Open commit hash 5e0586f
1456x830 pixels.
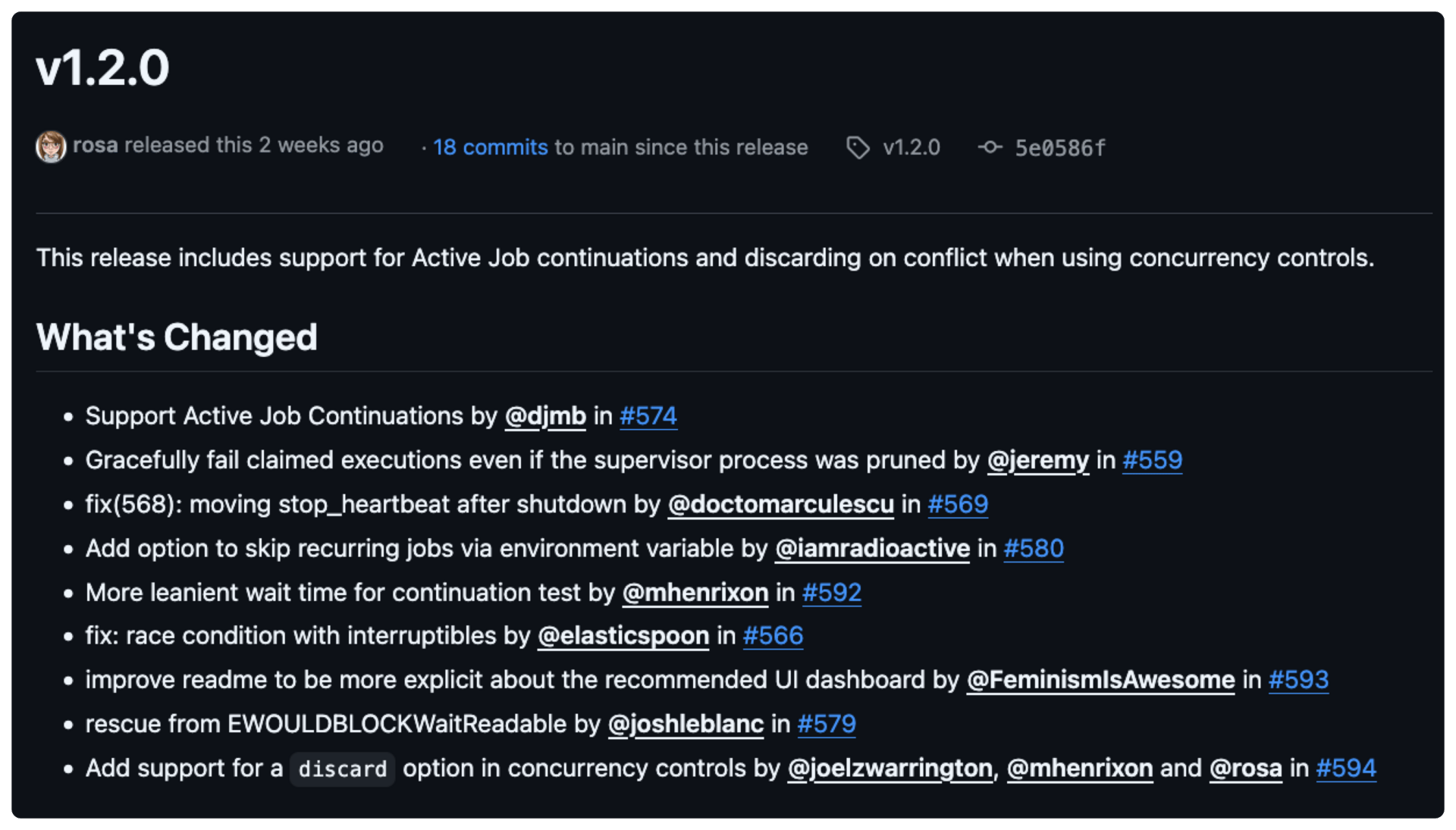(1059, 147)
